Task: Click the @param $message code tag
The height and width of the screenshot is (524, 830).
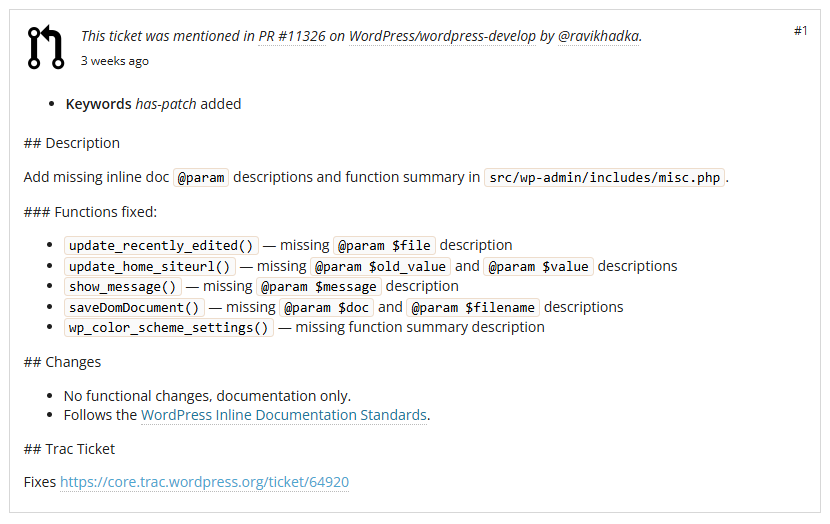Action: coord(319,286)
